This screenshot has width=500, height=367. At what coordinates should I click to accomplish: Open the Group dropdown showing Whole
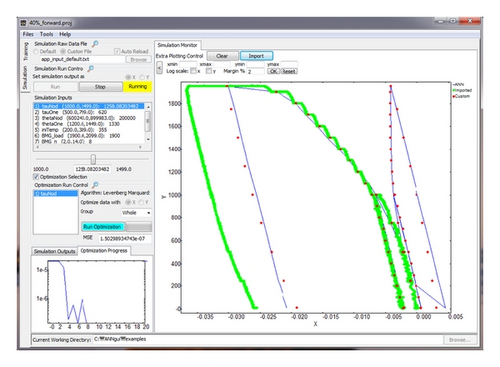[x=136, y=212]
